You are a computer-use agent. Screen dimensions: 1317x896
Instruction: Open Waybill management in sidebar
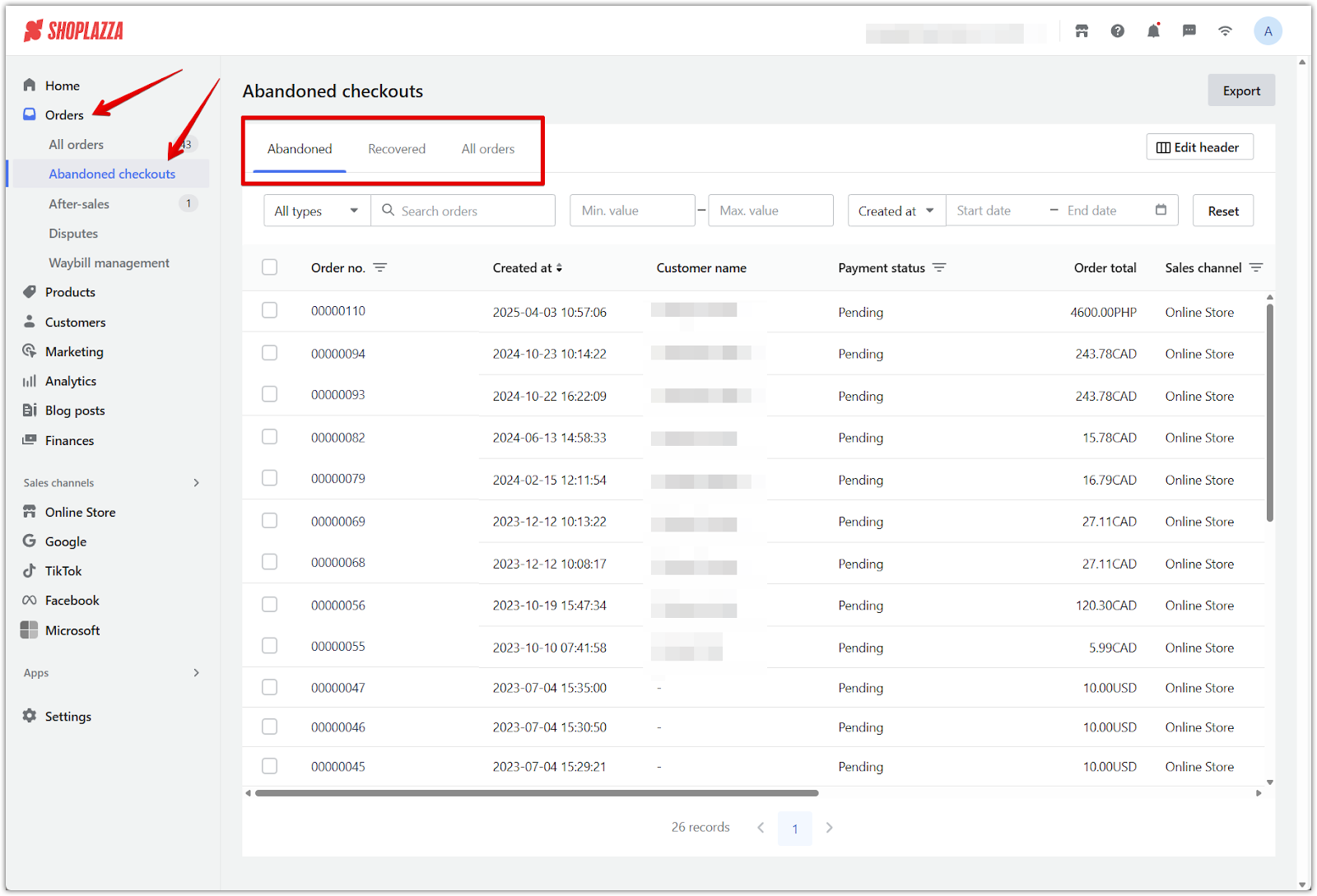109,262
